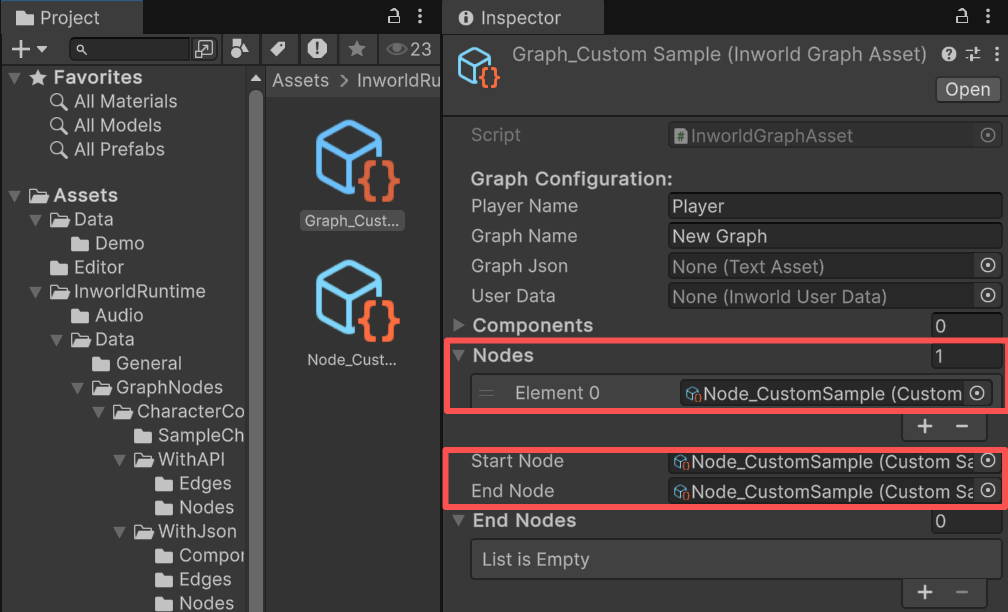Collapse the Nodes section
Image resolution: width=1008 pixels, height=612 pixels.
point(459,355)
